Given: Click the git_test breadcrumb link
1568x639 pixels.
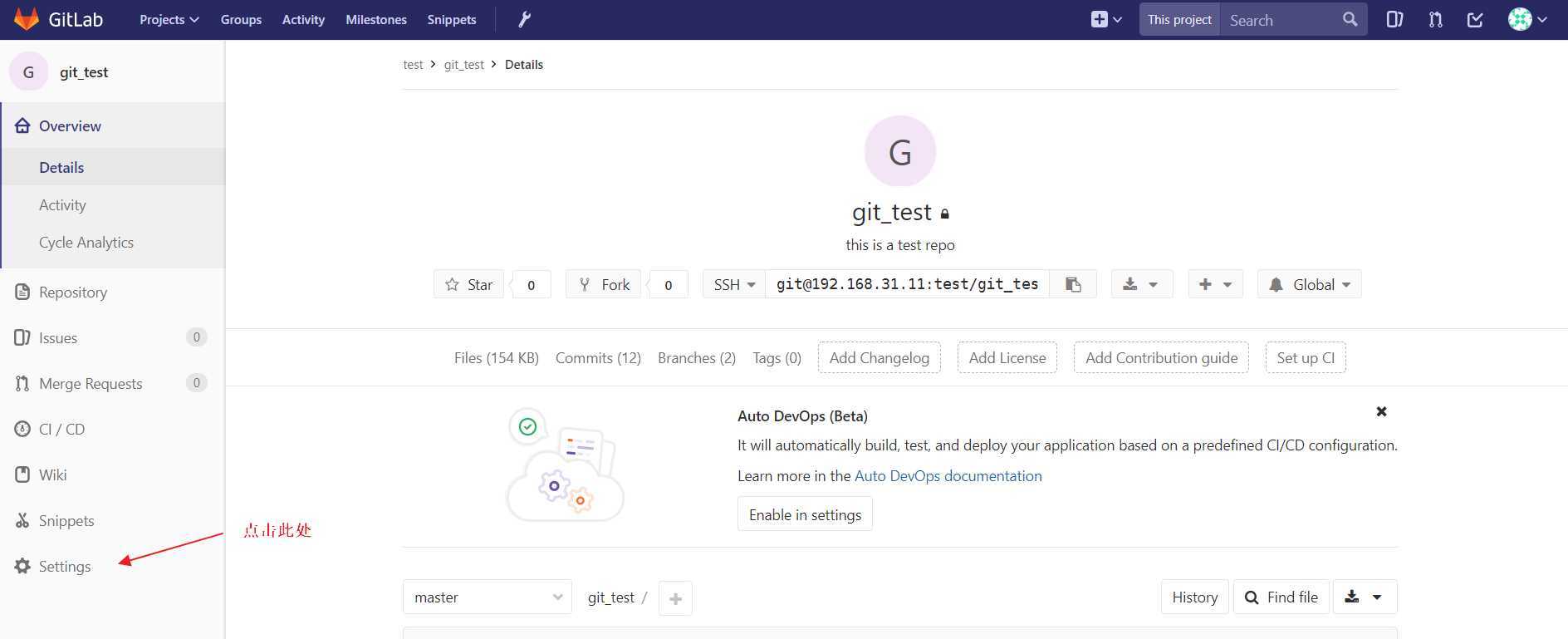Looking at the screenshot, I should point(463,65).
